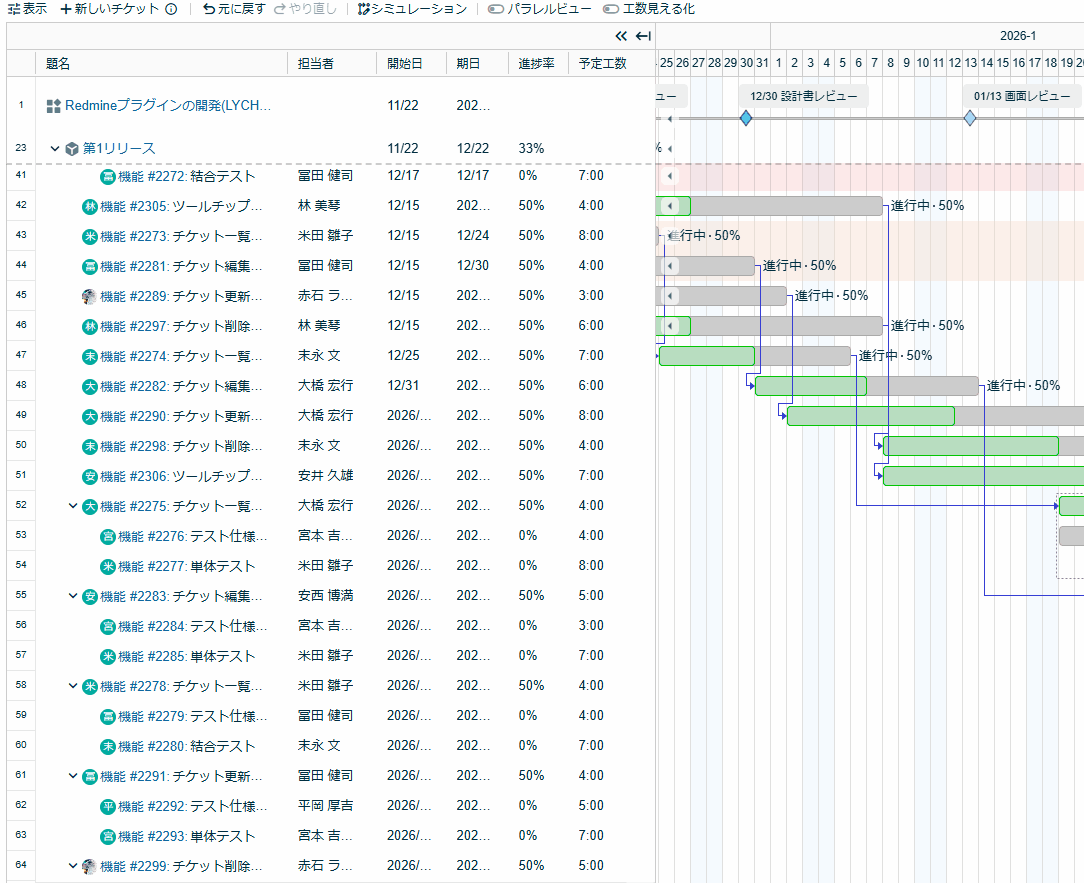Screen dimensions: 1084x883
Task: Click the 担当者 column header
Action: (x=316, y=63)
